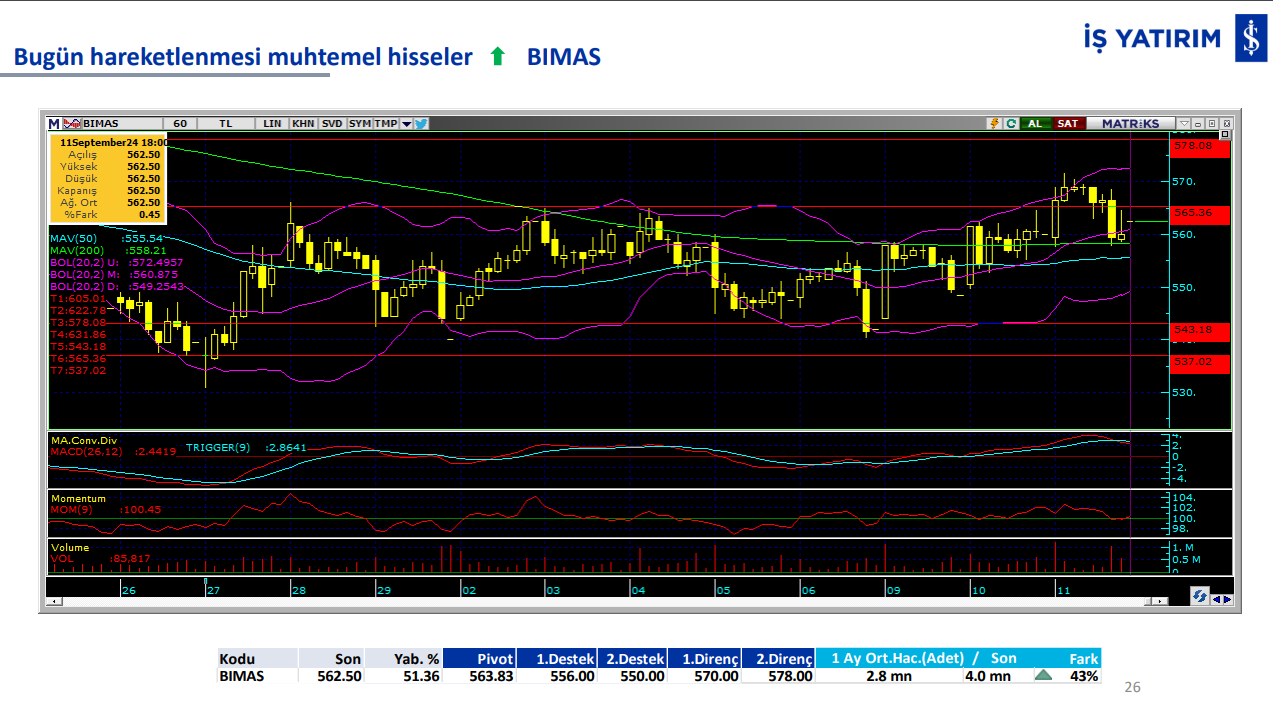Toggle the LIN scale button
Viewport: 1273px width, 711px height.
272,124
